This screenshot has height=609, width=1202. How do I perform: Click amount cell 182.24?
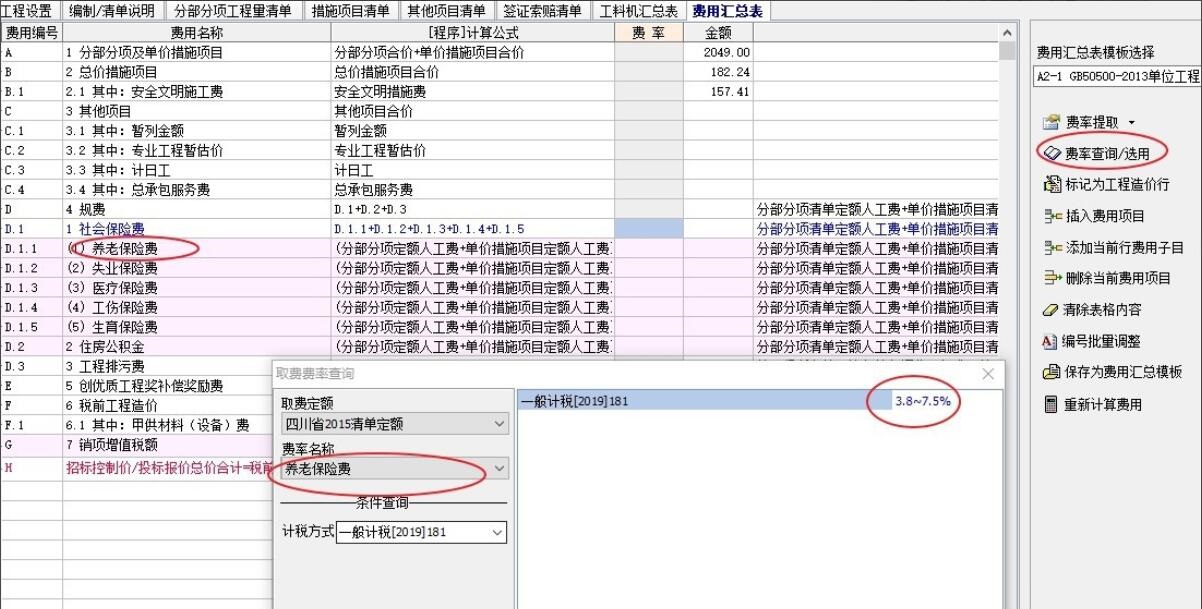(718, 72)
